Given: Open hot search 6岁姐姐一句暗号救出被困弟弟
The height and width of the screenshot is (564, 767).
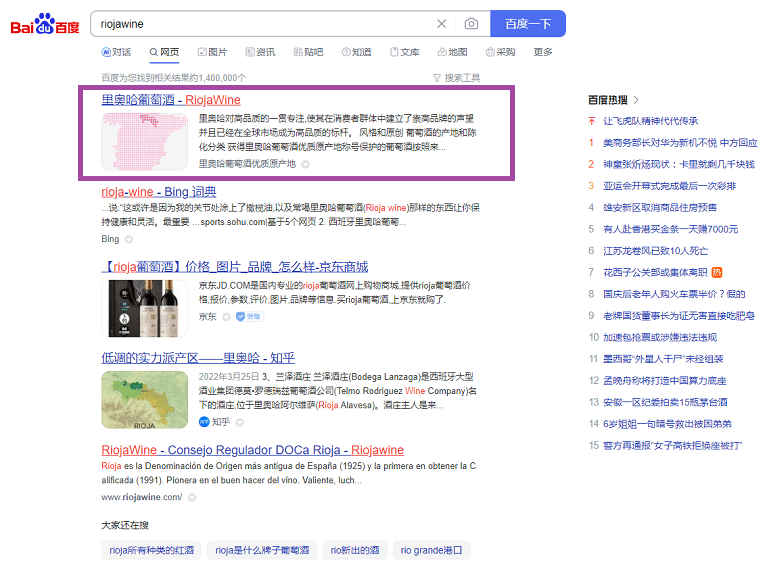Looking at the screenshot, I should point(667,424).
